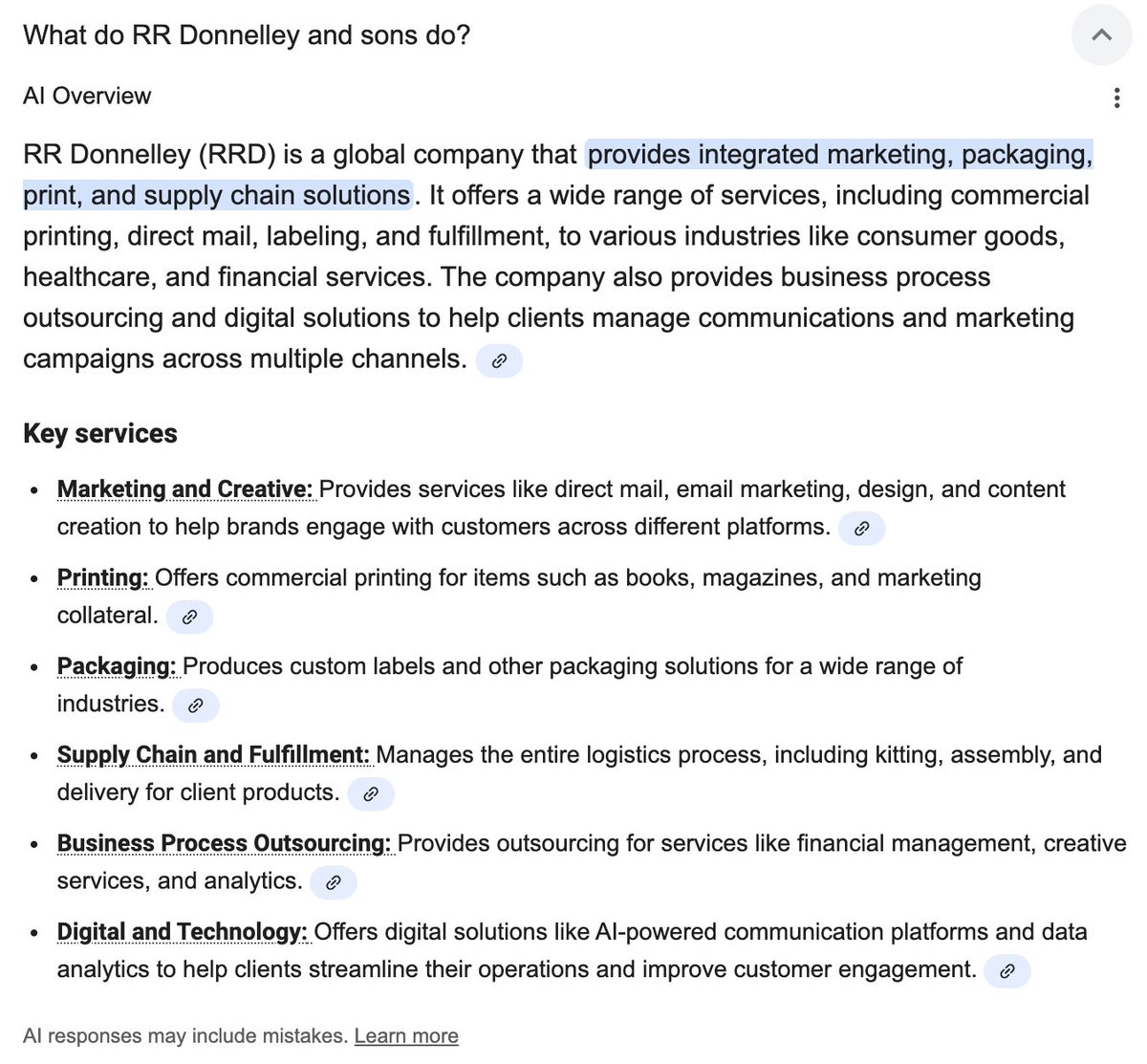1147x1064 pixels.
Task: Click the 'Key services' heading
Action: click(100, 434)
